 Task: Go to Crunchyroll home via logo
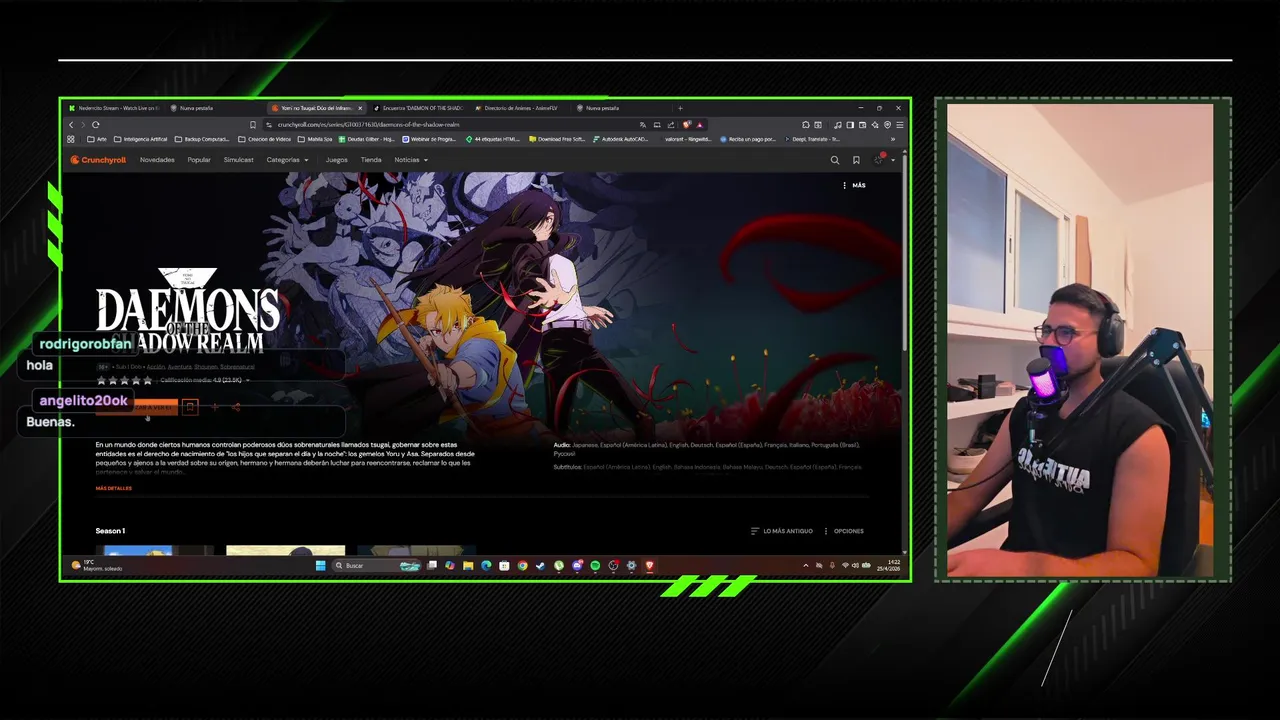(x=98, y=160)
